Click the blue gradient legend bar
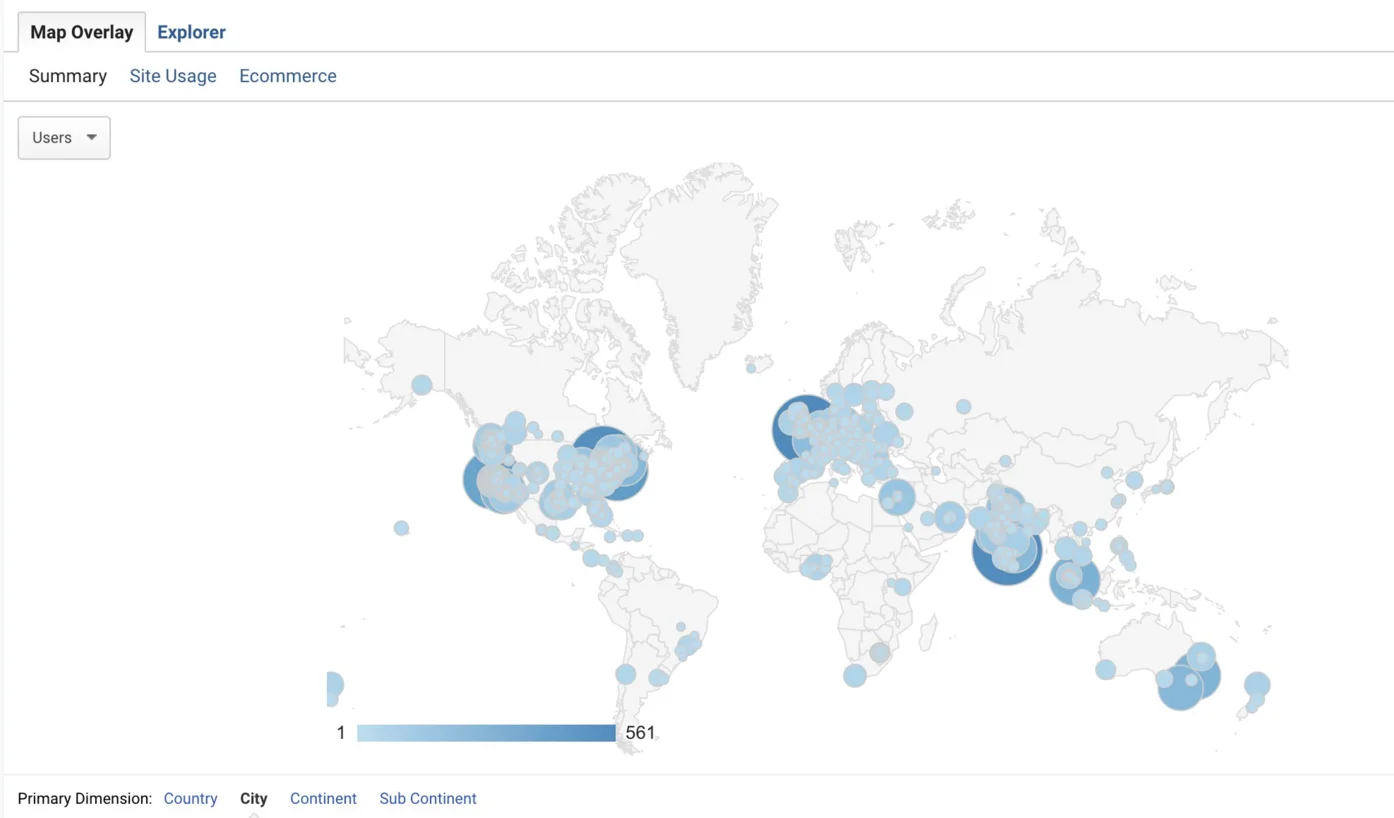This screenshot has width=1394, height=818. 486,733
